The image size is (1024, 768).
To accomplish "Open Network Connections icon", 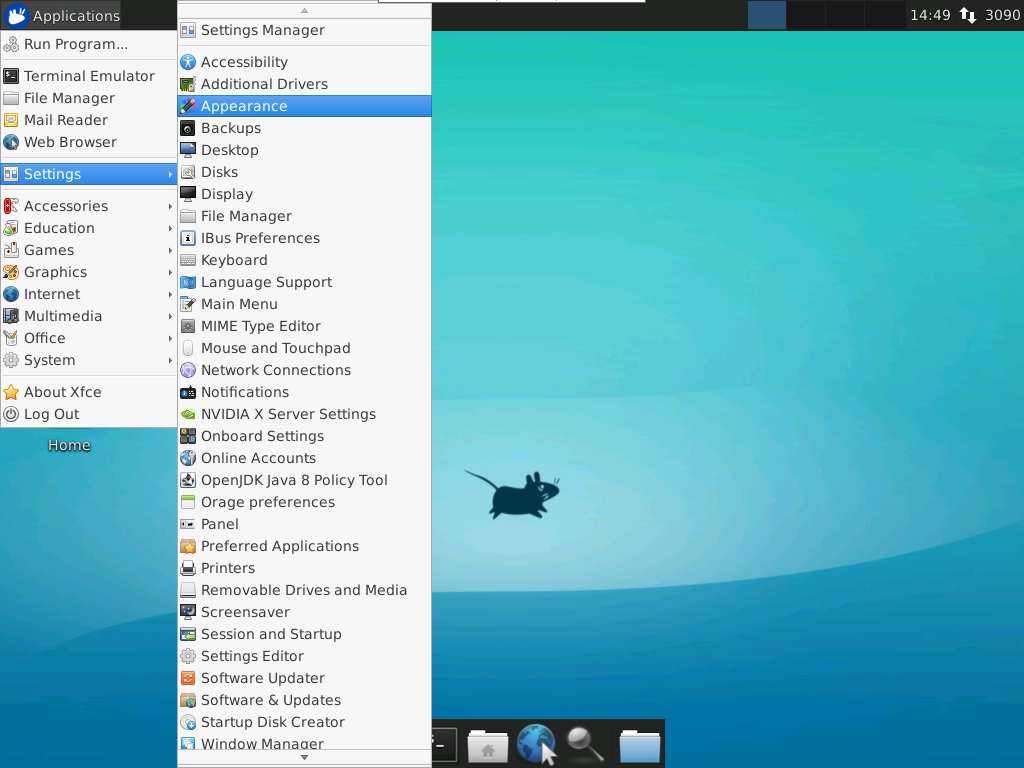I will [x=188, y=370].
